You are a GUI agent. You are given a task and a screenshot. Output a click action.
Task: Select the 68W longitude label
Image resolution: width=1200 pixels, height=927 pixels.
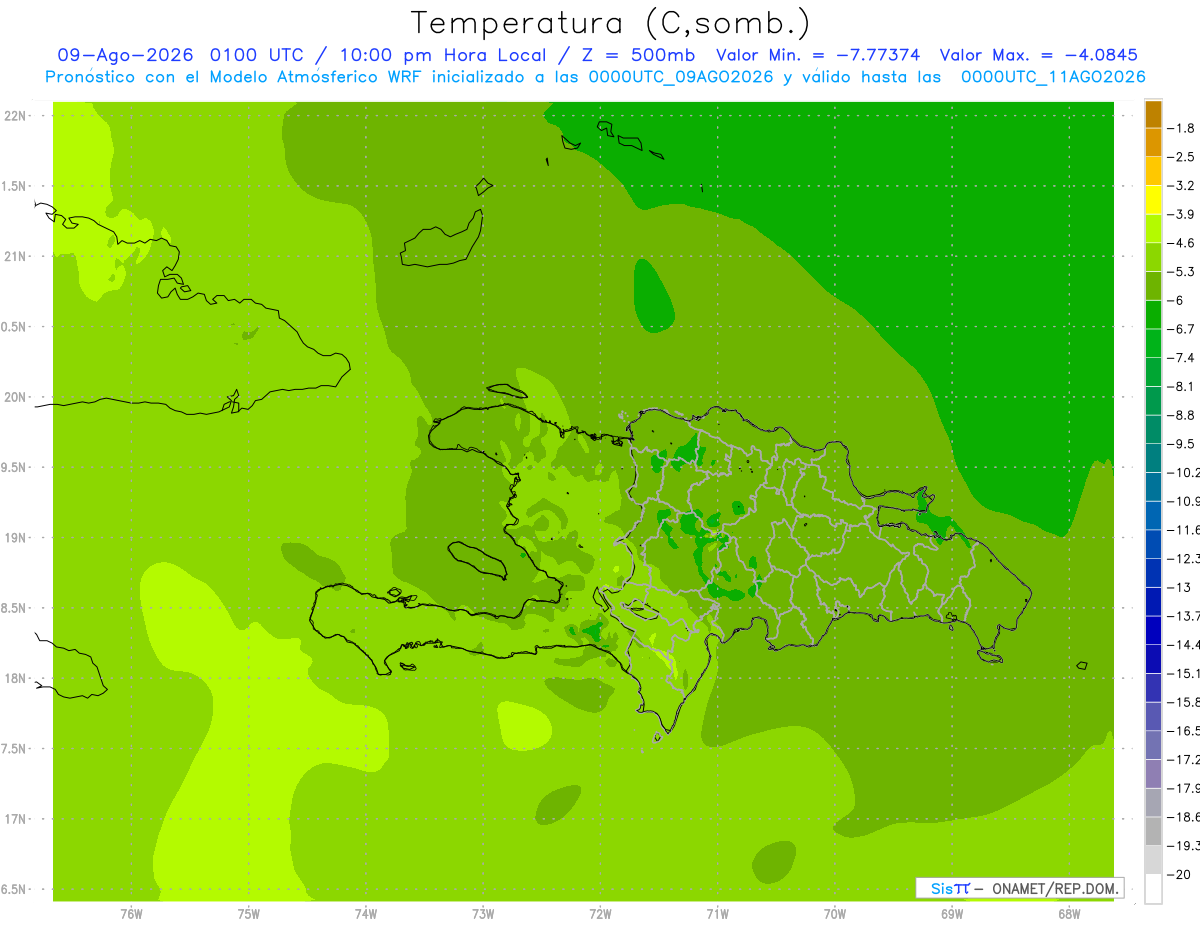tap(1069, 914)
